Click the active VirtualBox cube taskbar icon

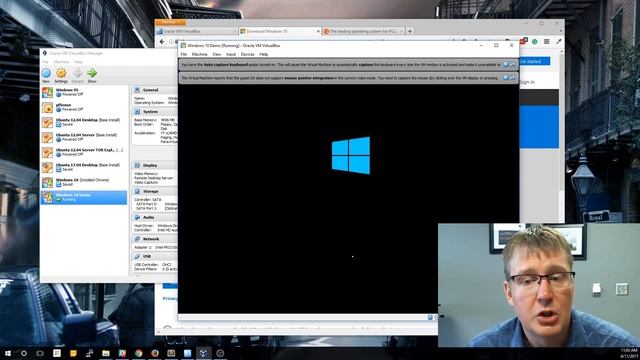(203, 353)
